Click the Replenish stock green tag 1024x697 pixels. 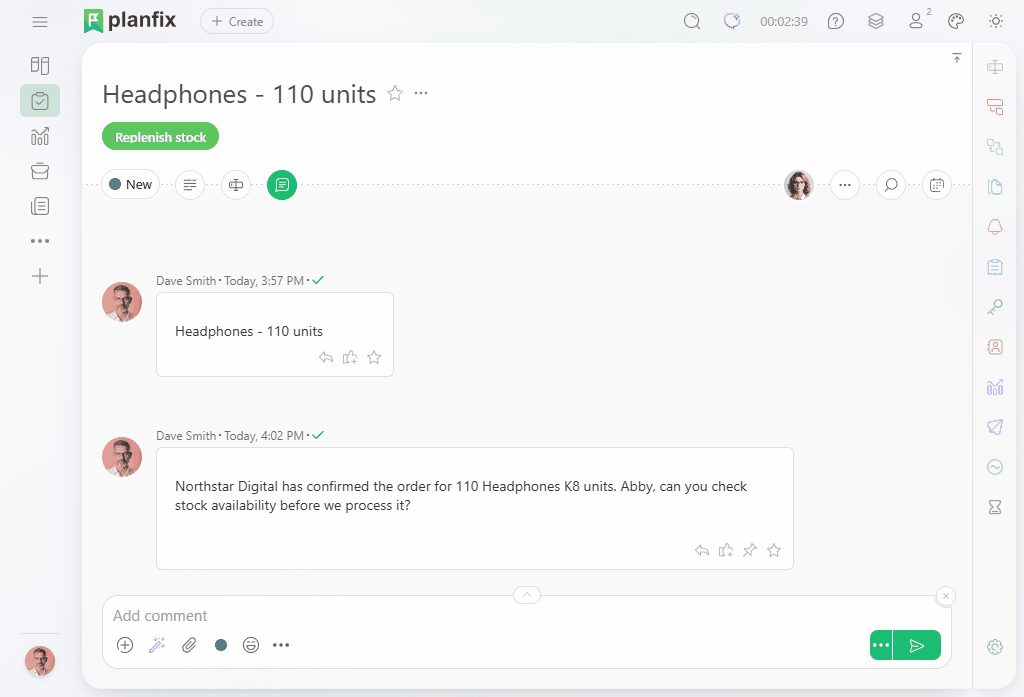pos(161,137)
